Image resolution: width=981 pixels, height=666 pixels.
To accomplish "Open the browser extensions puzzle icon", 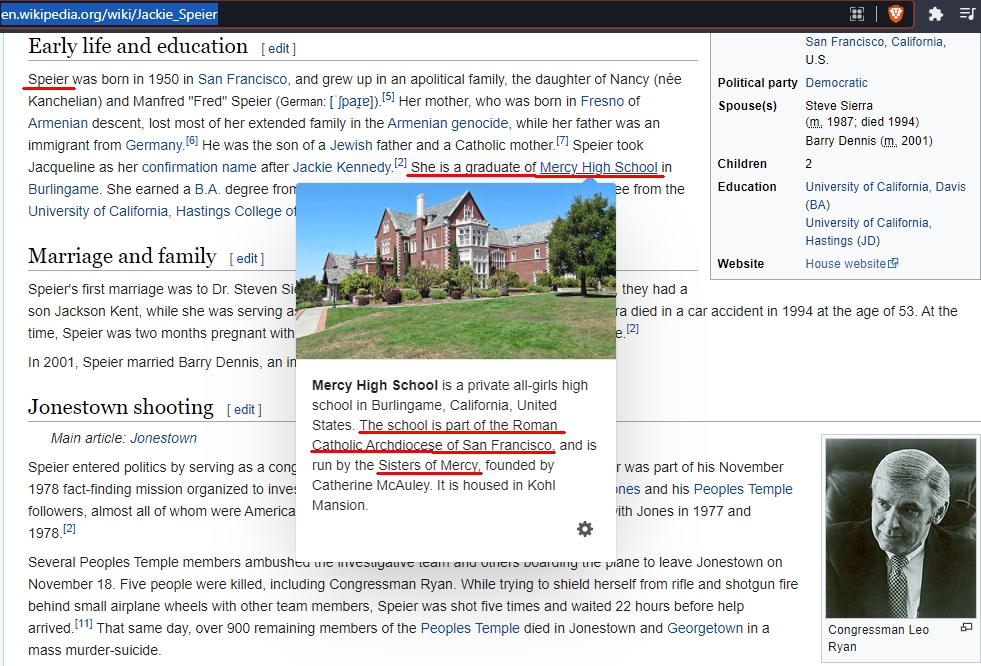I will [935, 14].
